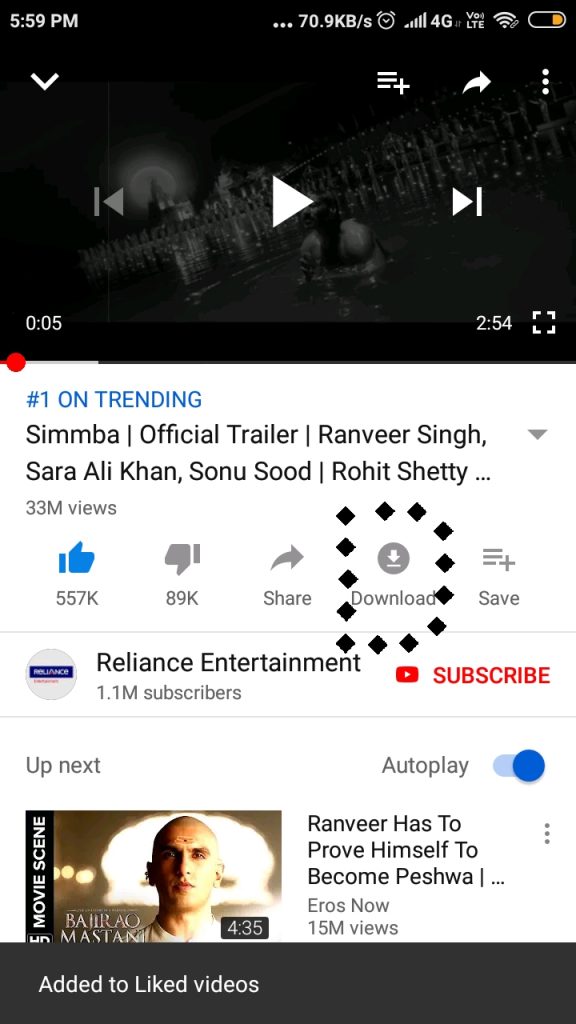The width and height of the screenshot is (576, 1024).
Task: Tap the thumbs-down dislike icon
Action: (182, 558)
